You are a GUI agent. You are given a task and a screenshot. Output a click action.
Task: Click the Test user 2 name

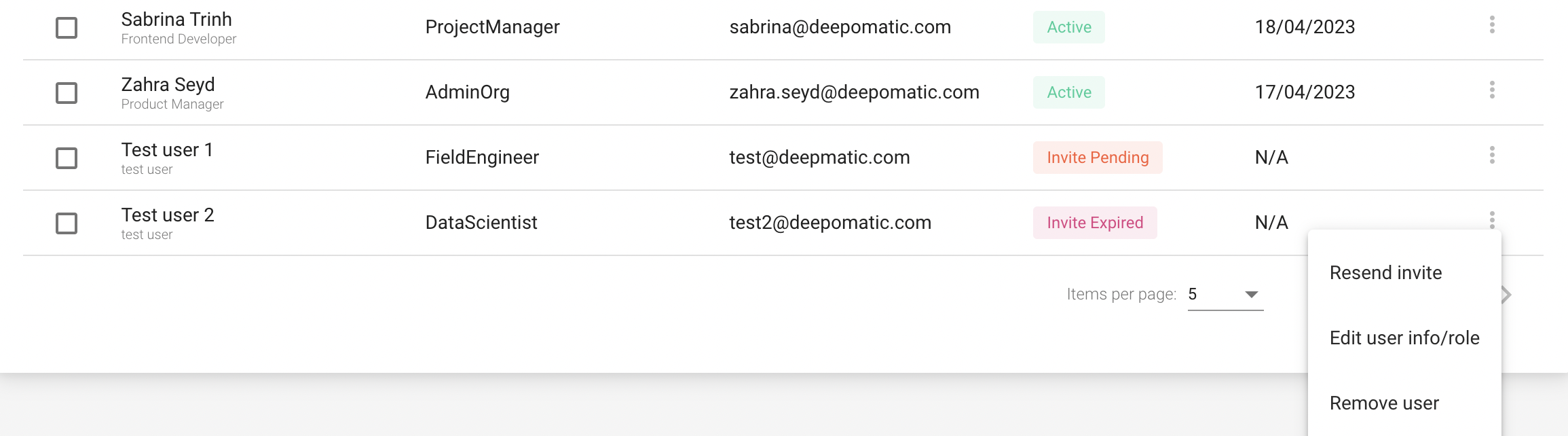click(168, 215)
